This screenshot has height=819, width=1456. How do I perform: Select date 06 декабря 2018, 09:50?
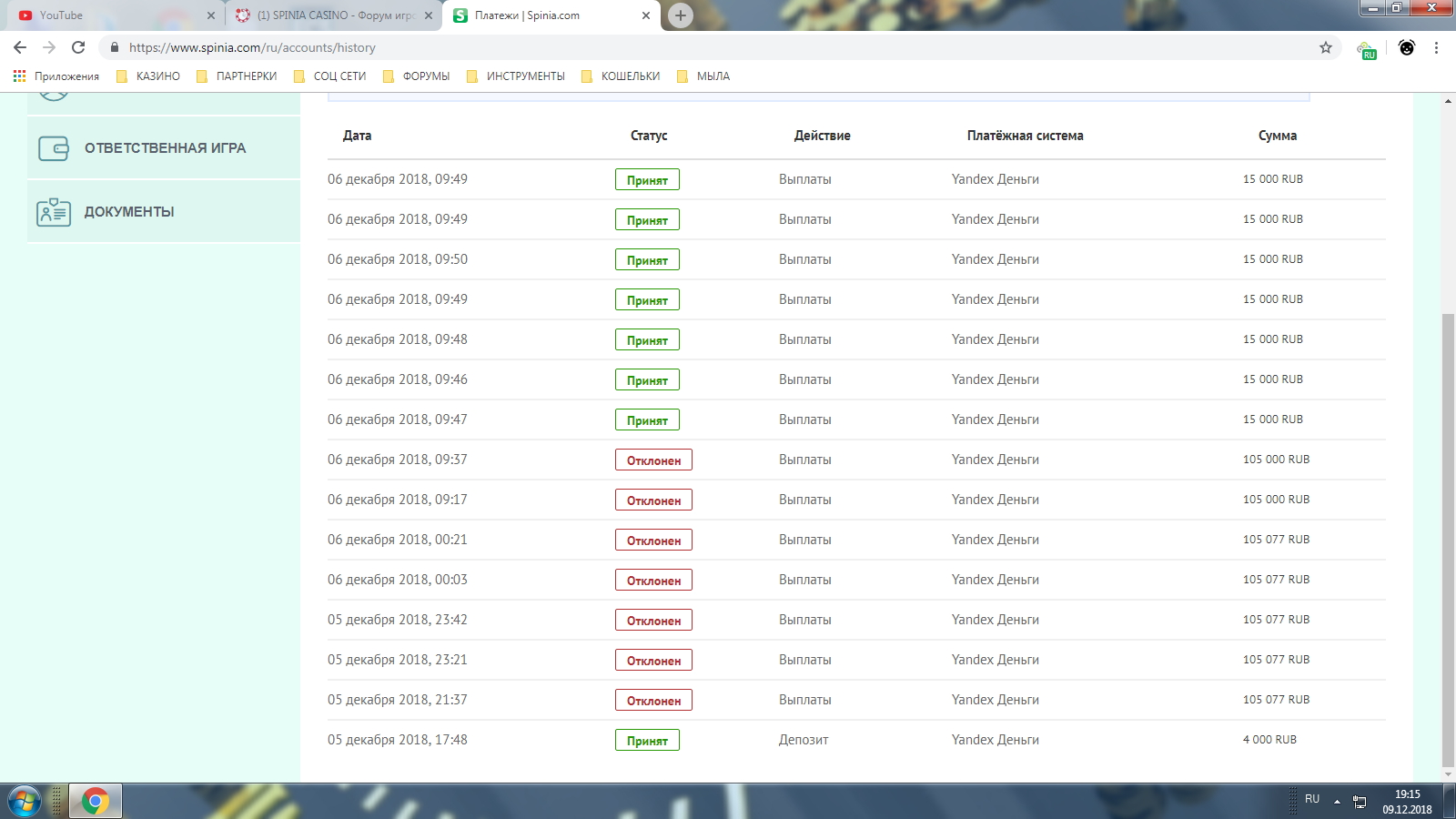398,259
